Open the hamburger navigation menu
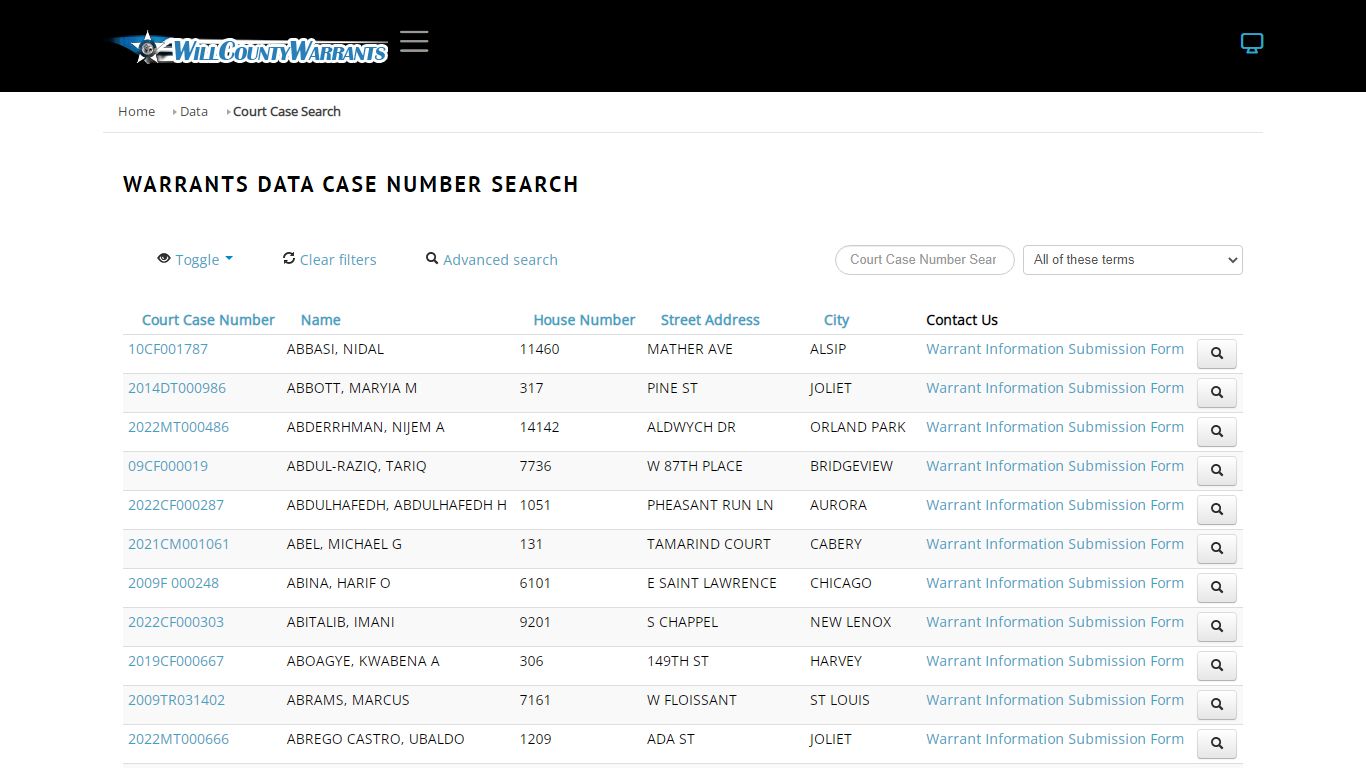This screenshot has width=1366, height=768. click(x=414, y=41)
